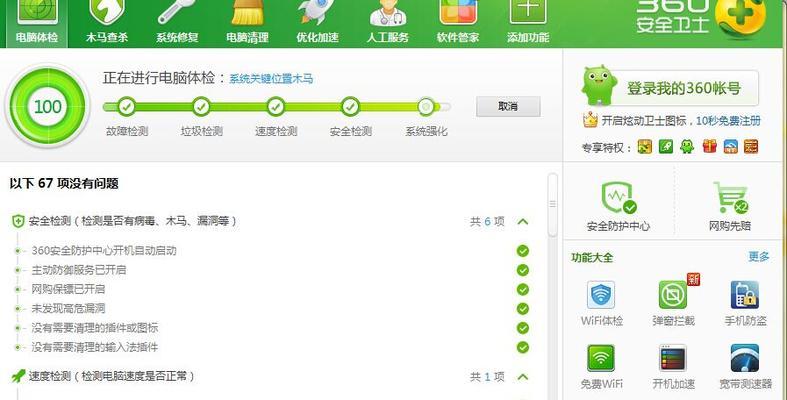Click the 100 score circle
The height and width of the screenshot is (400, 787).
click(x=48, y=106)
